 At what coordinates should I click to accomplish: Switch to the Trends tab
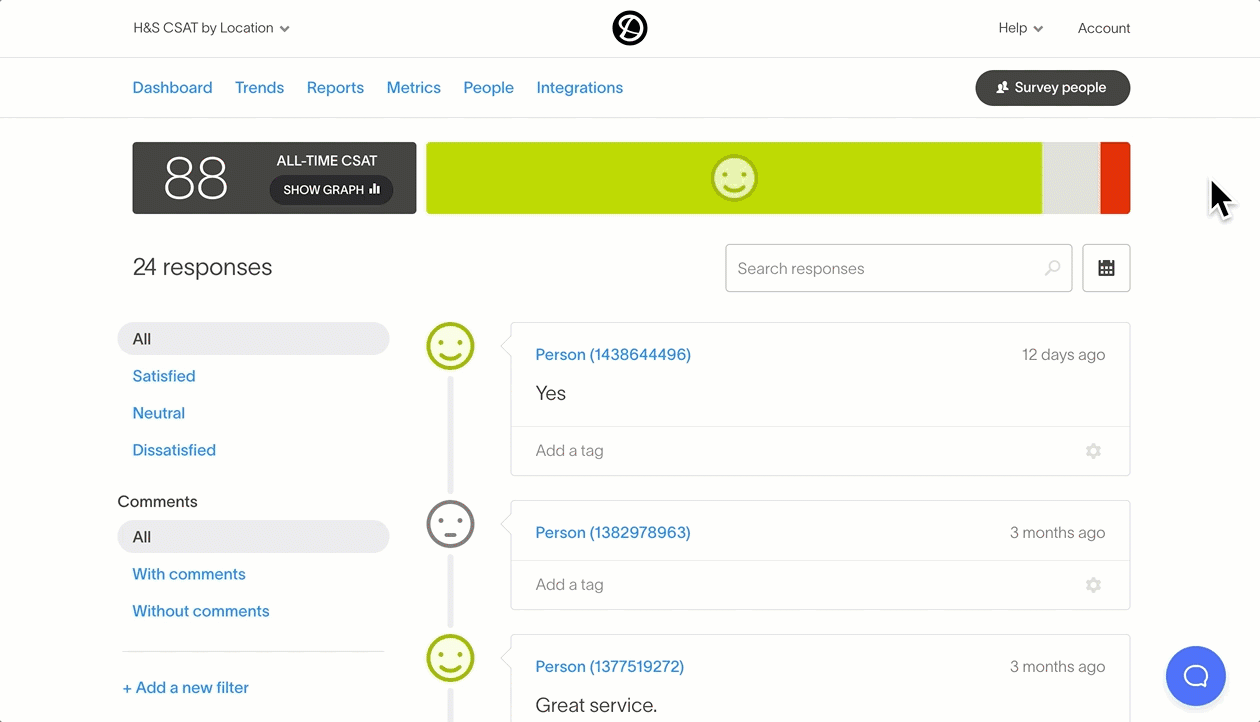259,87
